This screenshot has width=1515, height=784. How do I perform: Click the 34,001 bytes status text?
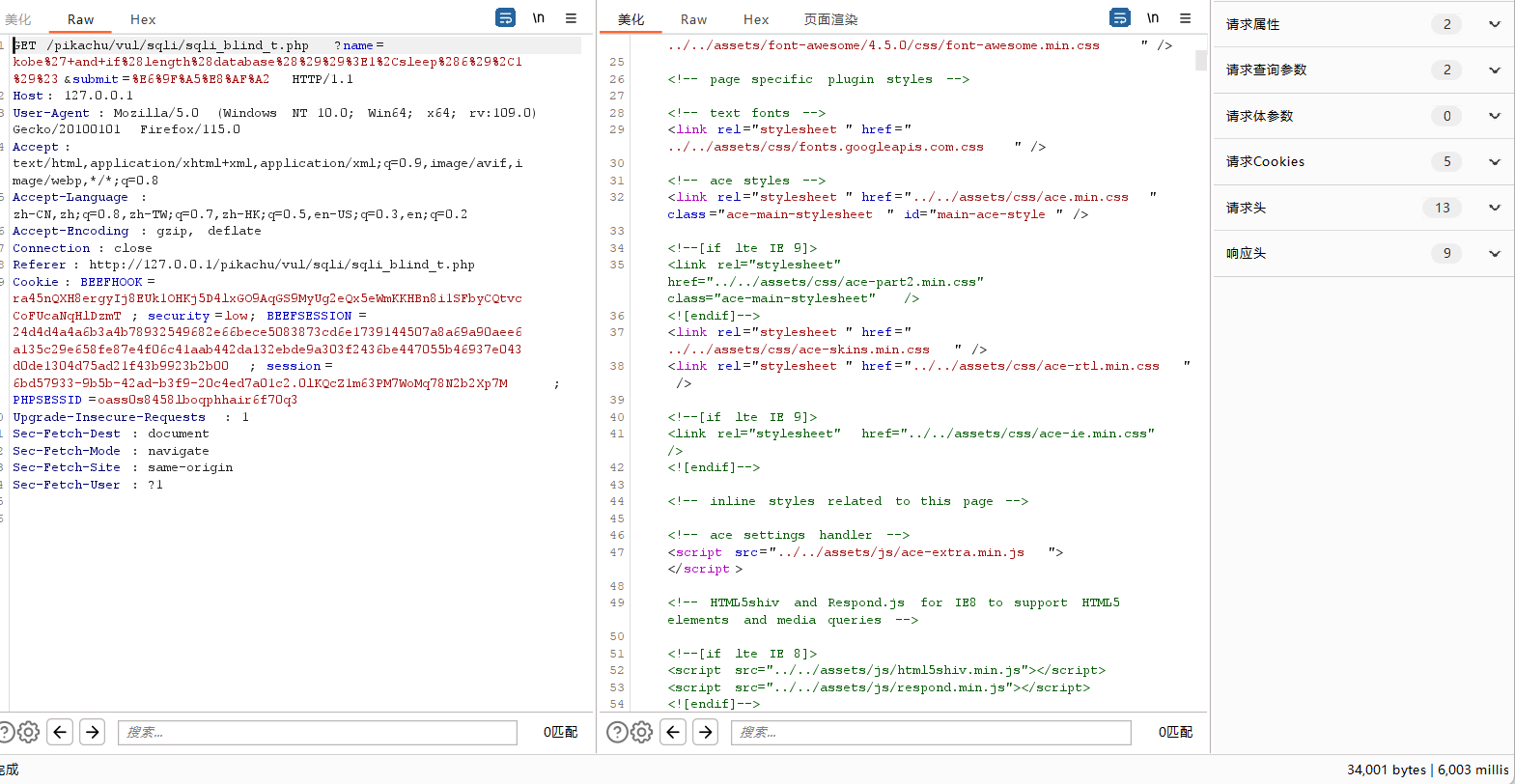tap(1387, 770)
